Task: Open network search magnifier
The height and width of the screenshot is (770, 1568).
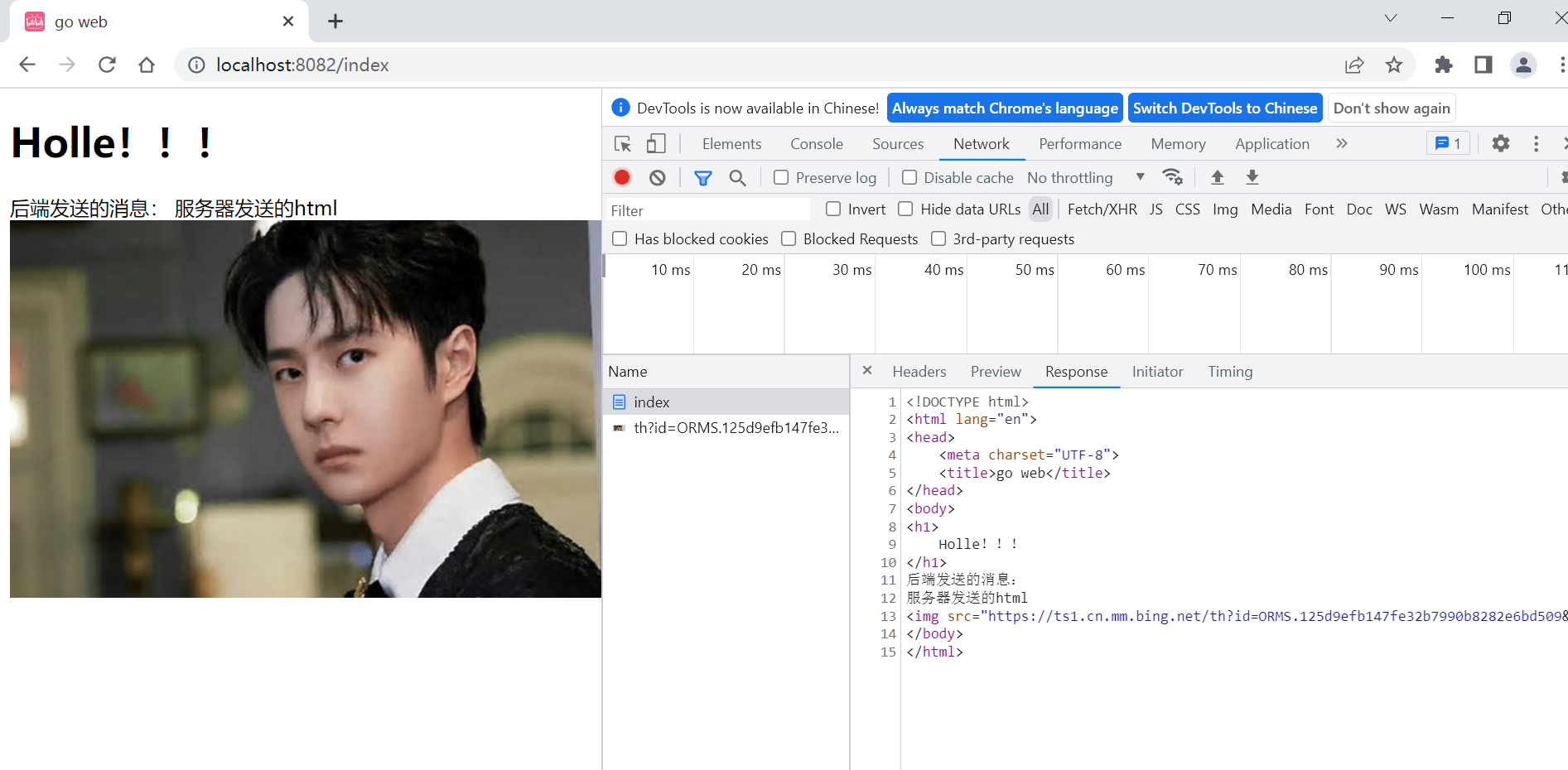Action: pos(738,177)
